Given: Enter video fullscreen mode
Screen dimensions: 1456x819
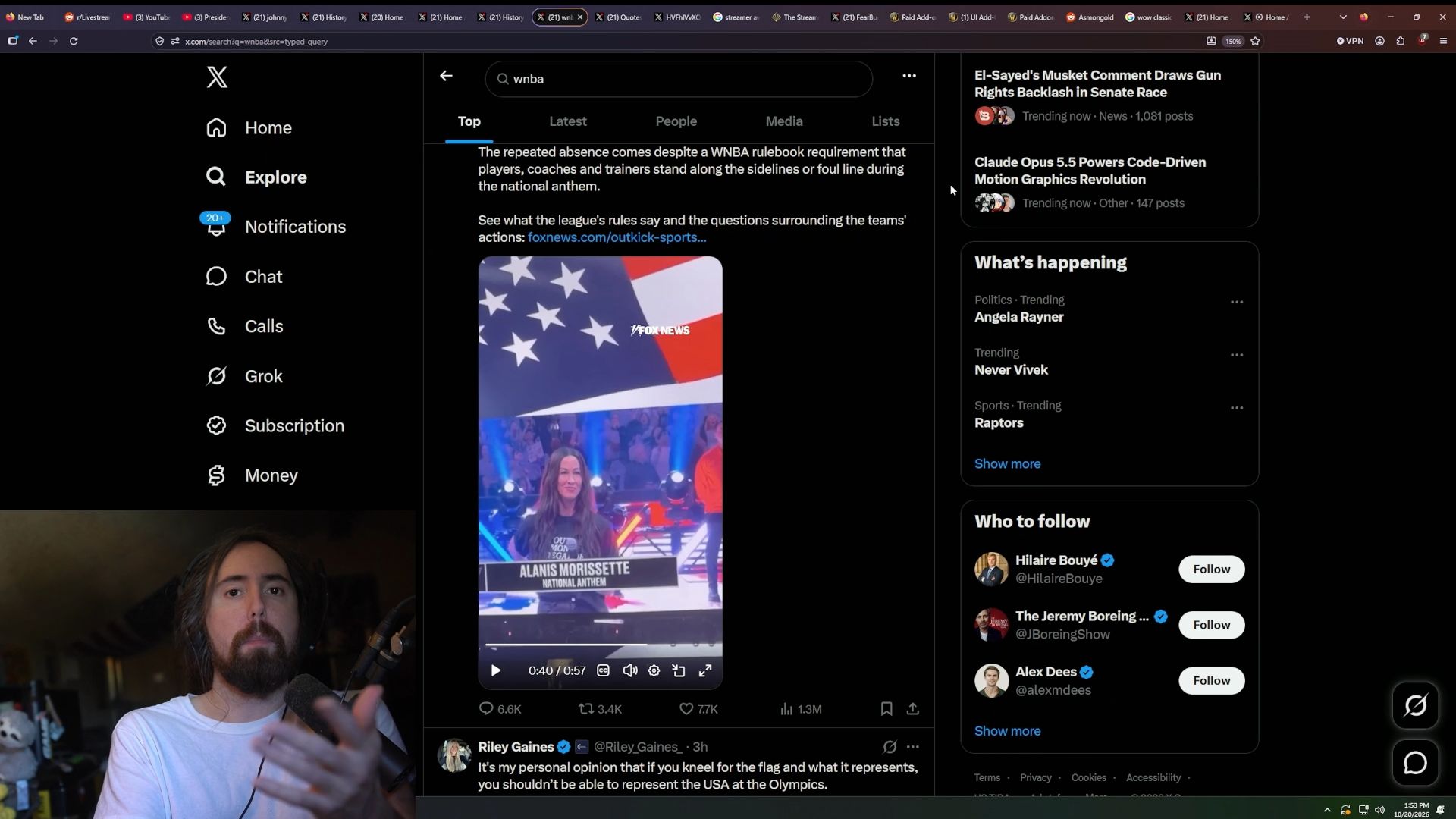Looking at the screenshot, I should tap(705, 670).
